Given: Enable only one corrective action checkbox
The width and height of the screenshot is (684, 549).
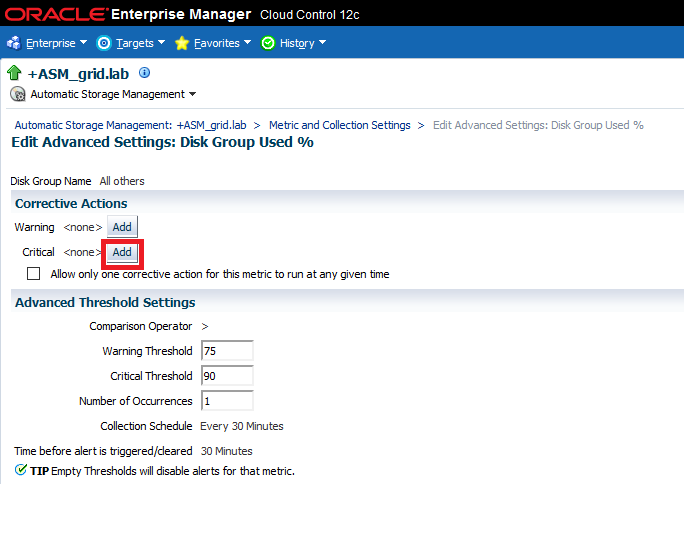Looking at the screenshot, I should point(34,274).
